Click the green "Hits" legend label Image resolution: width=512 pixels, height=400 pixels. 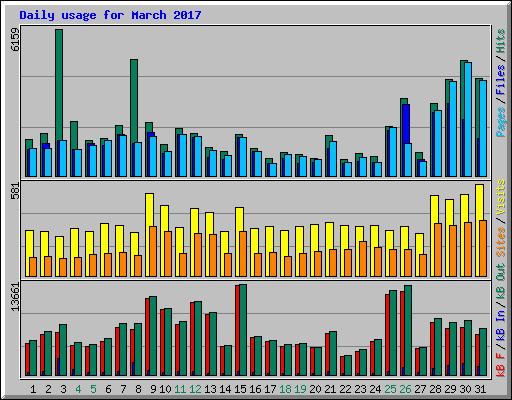coord(500,41)
